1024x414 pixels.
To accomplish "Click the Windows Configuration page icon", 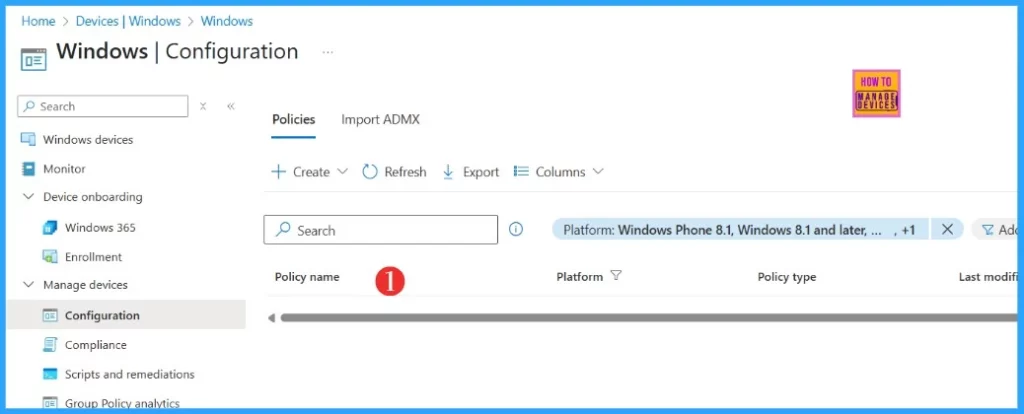I will click(x=33, y=58).
